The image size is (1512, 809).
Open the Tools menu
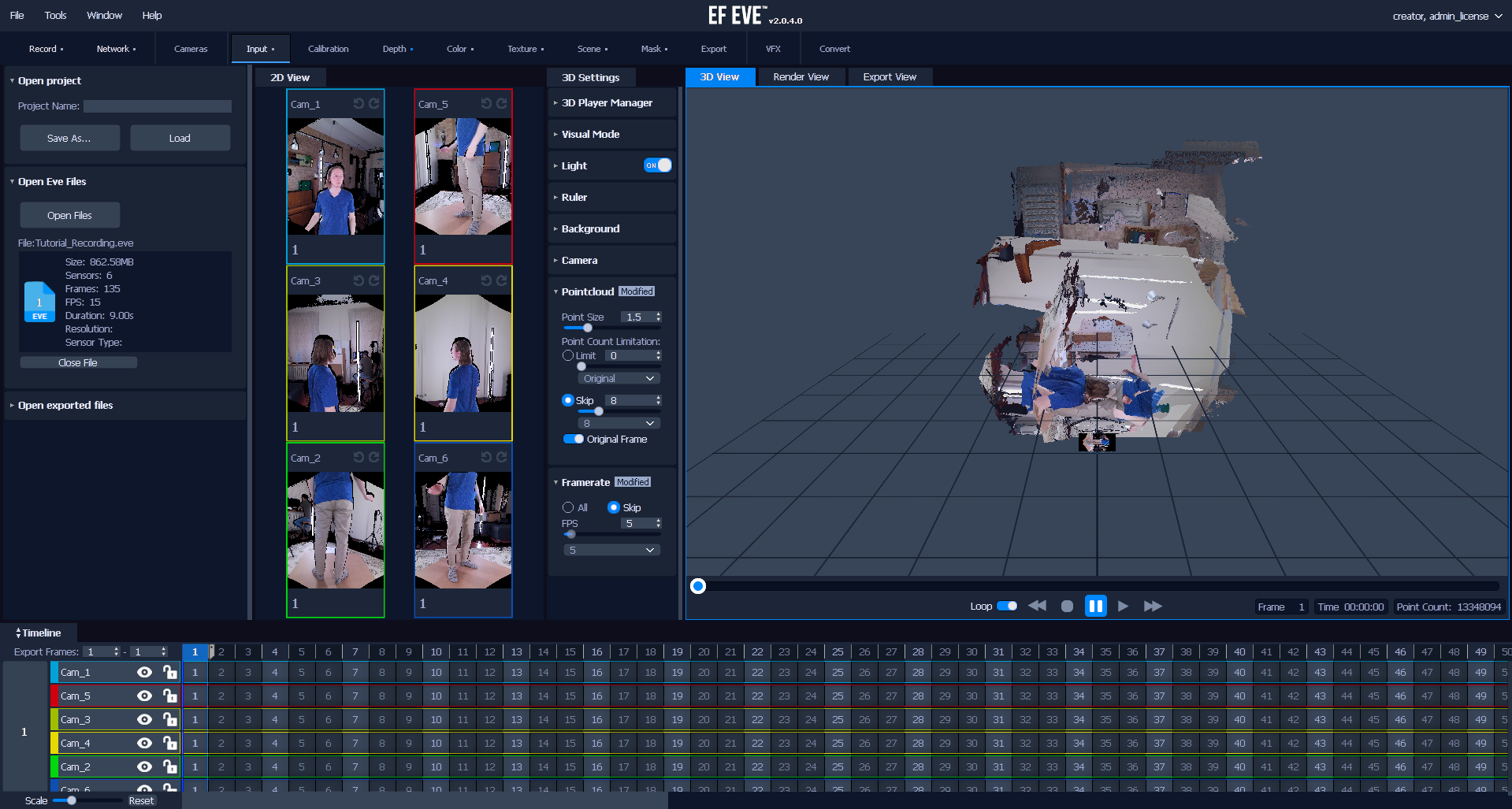[55, 15]
